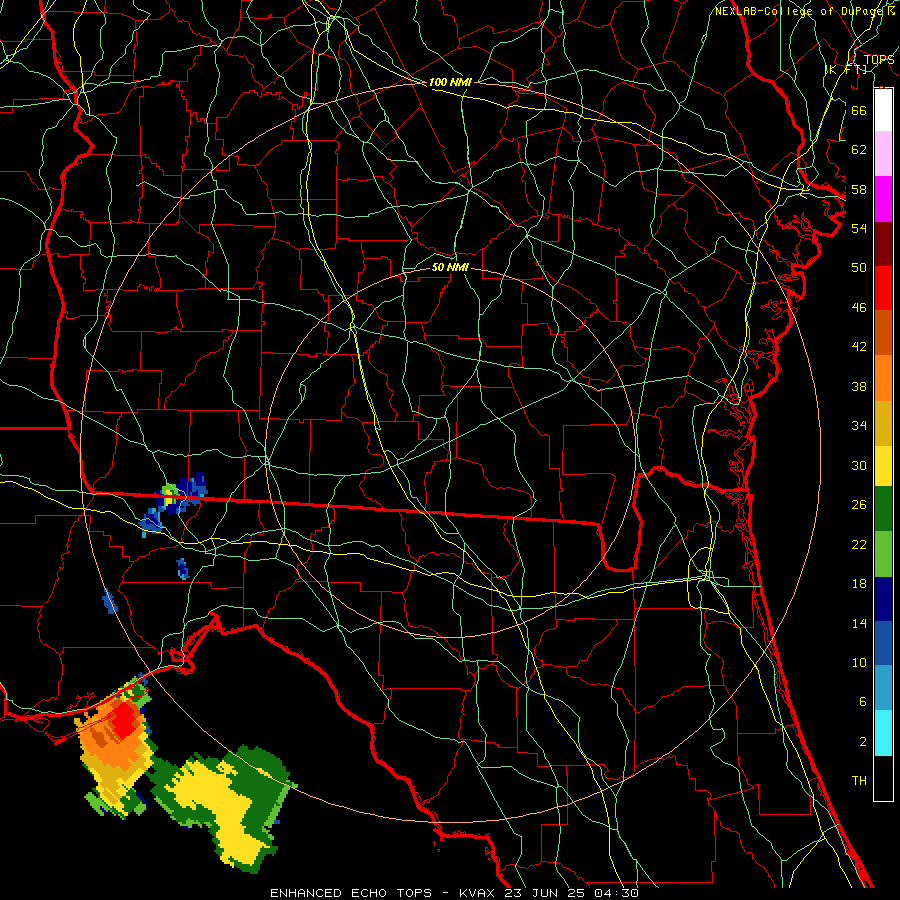Click the legend value "22"
The height and width of the screenshot is (900, 900).
point(859,544)
